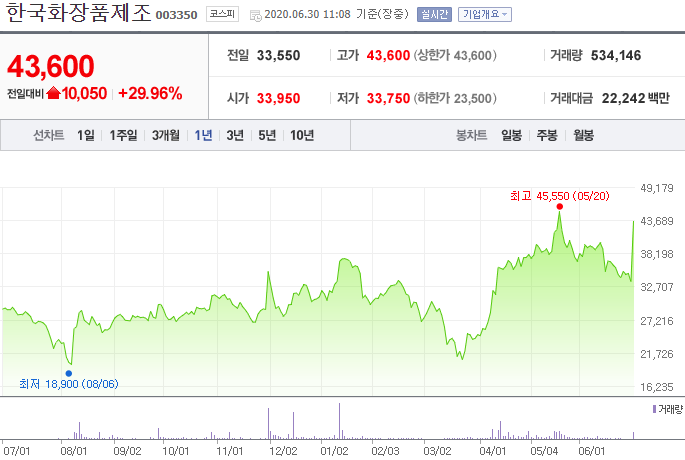
Task: Click the 하한가 23,500 text
Action: 455,98
